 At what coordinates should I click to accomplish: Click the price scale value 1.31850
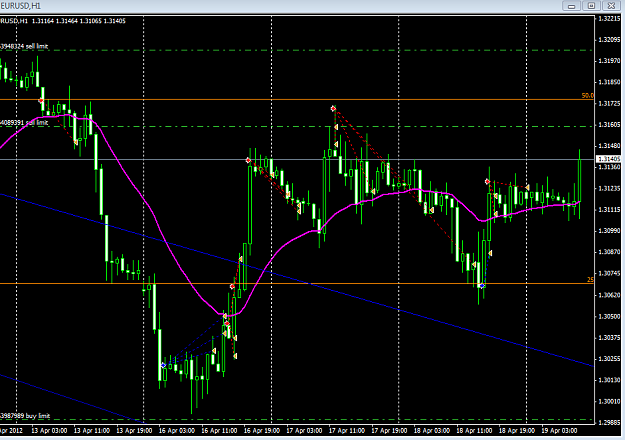click(x=609, y=82)
